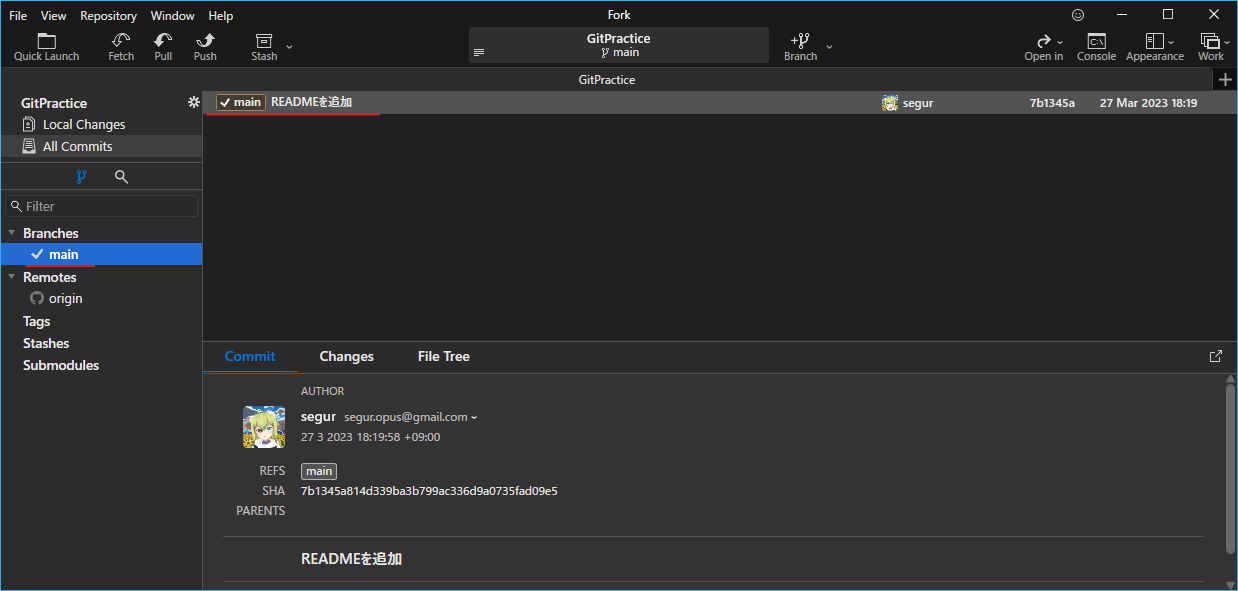Click the main branch label on commit
The height and width of the screenshot is (591, 1238).
point(240,102)
